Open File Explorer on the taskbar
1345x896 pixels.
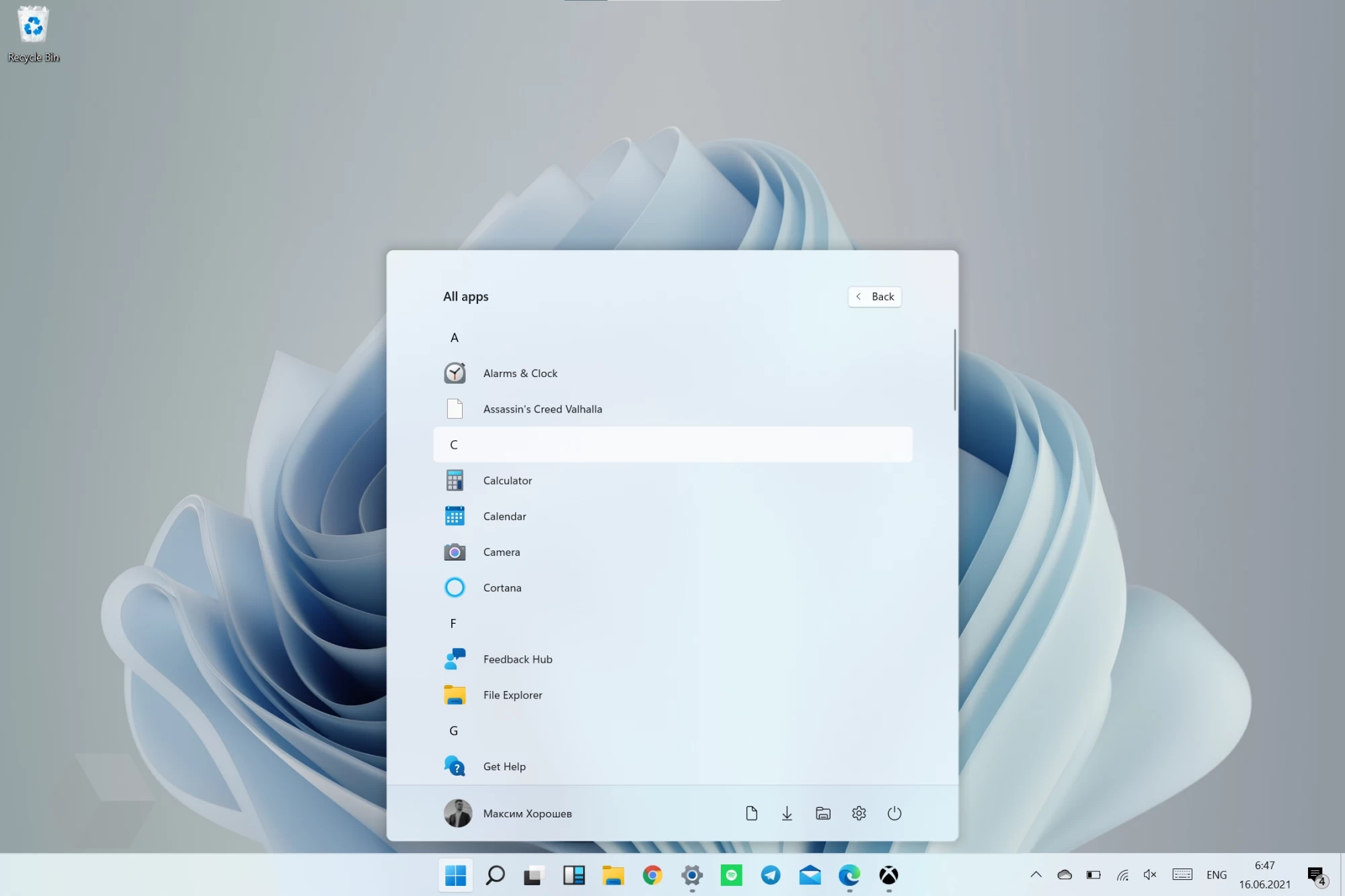pyautogui.click(x=613, y=875)
